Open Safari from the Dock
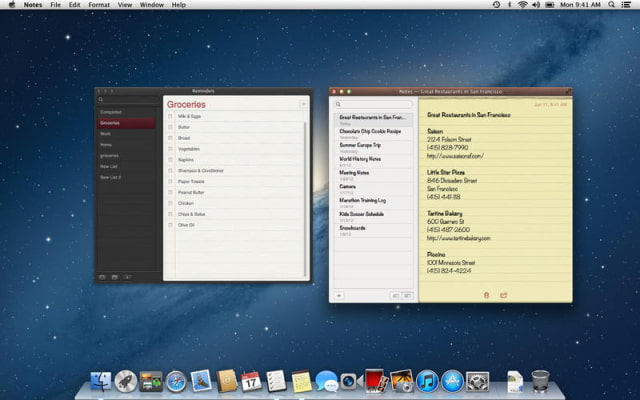The height and width of the screenshot is (400, 640). (x=176, y=381)
